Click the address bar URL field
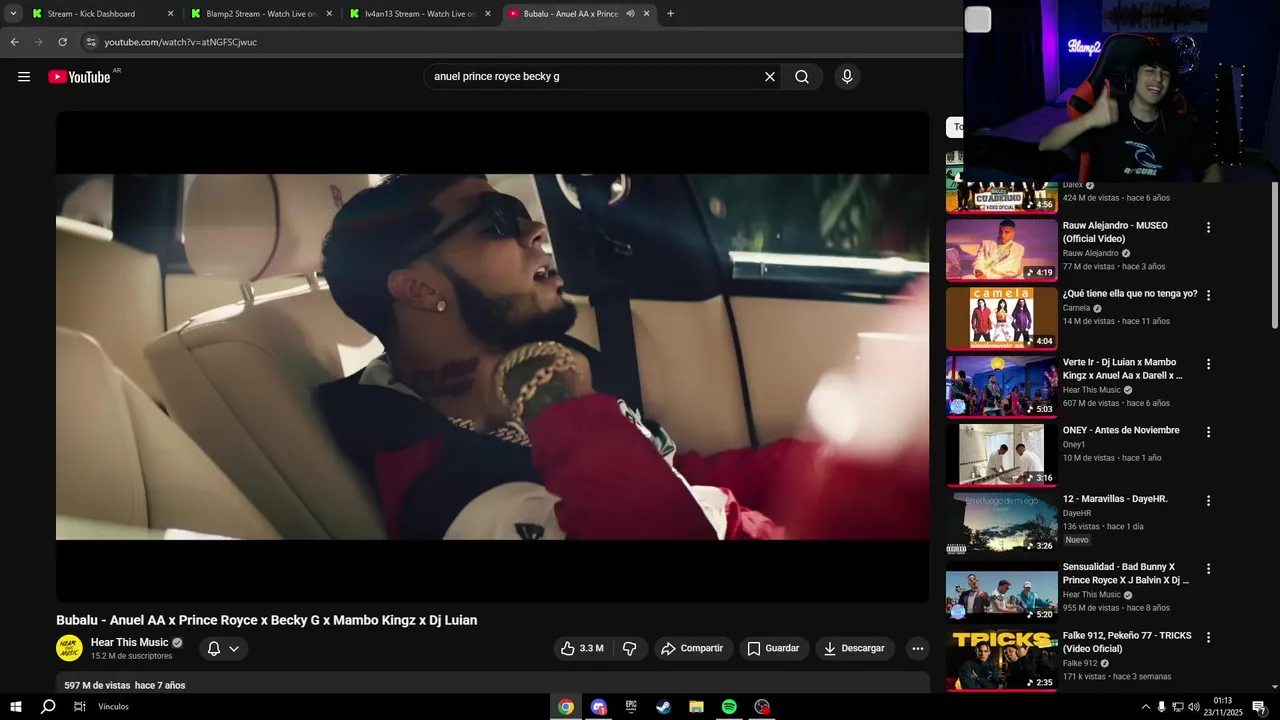Screen dimensions: 1280x720 click(520, 42)
